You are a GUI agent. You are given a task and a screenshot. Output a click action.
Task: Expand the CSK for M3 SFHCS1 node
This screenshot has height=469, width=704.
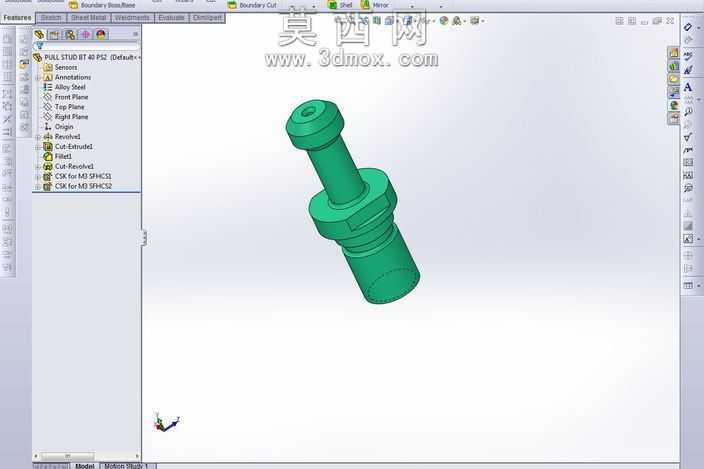pos(38,176)
